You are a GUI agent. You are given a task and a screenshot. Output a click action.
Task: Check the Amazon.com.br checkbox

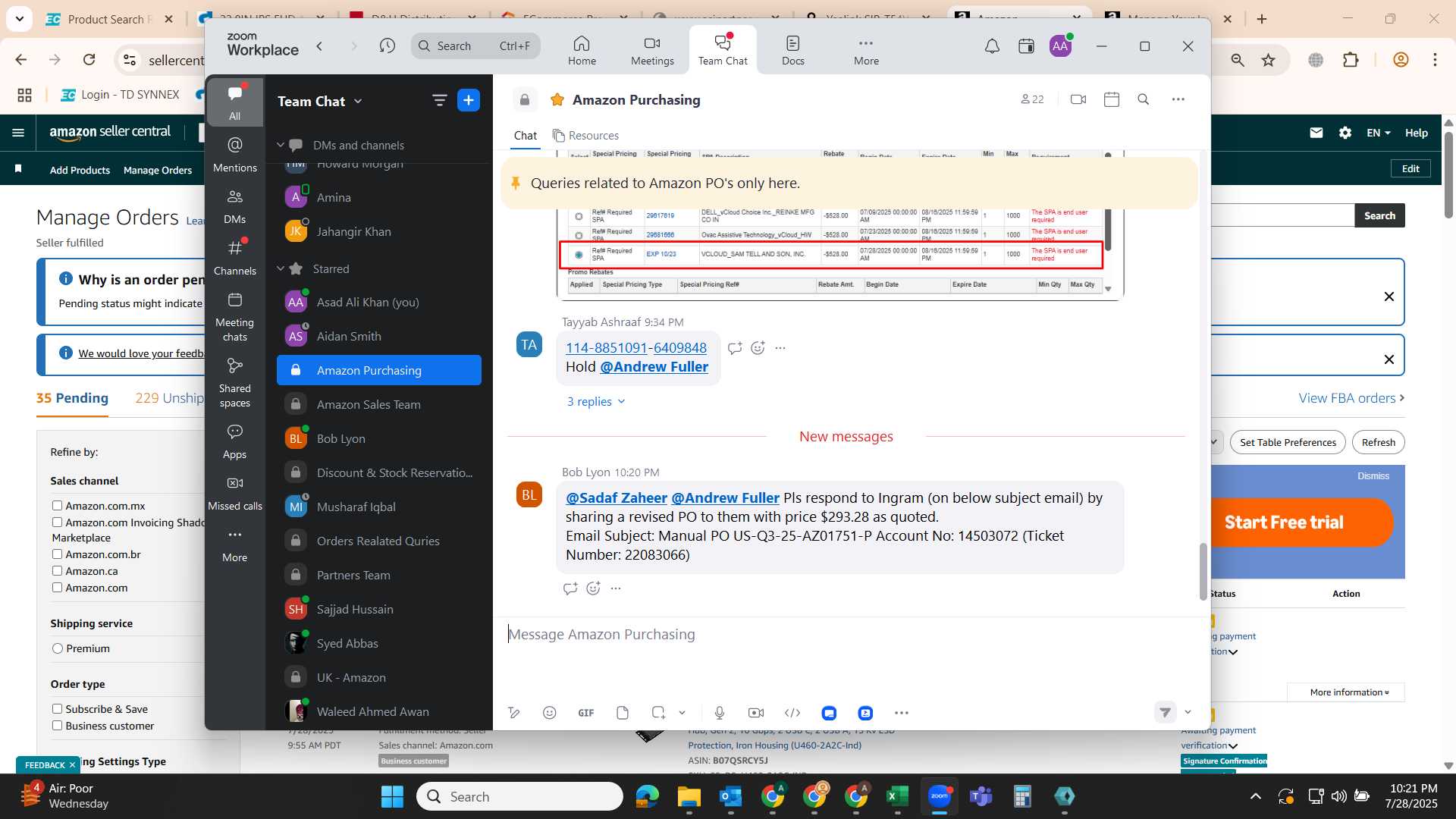(x=57, y=554)
